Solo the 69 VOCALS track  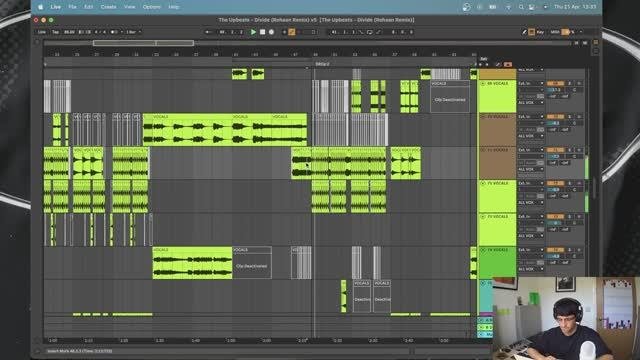[570, 83]
